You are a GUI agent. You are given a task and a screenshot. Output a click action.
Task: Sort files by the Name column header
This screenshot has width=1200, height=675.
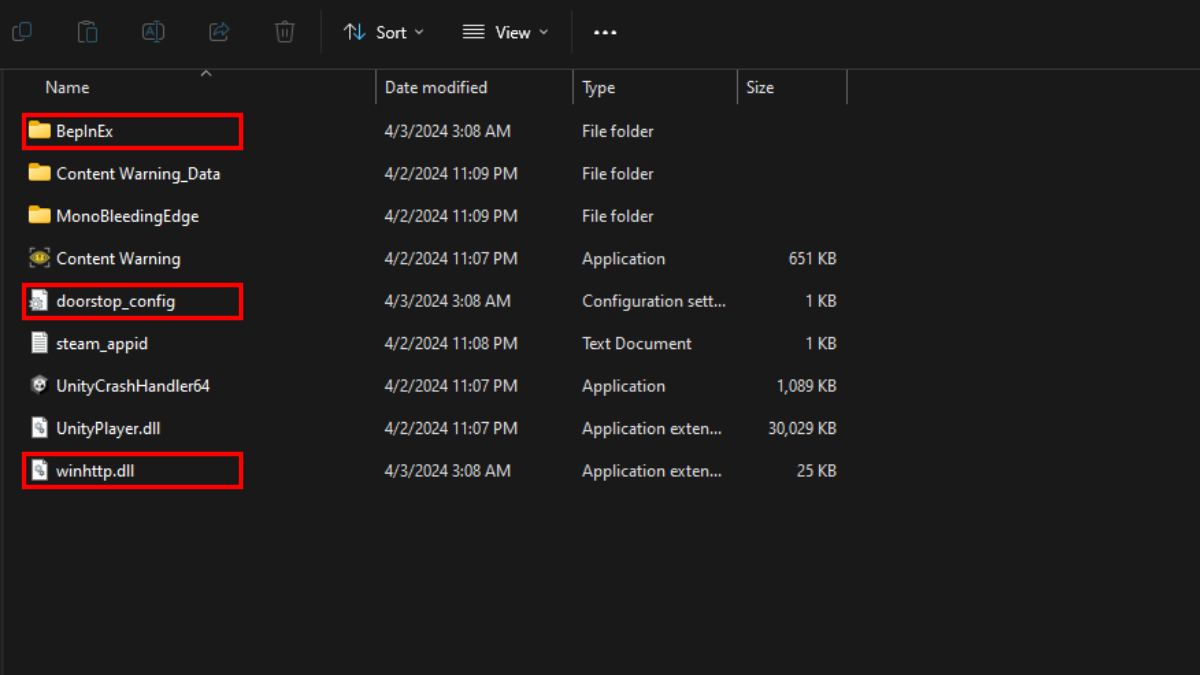click(67, 88)
